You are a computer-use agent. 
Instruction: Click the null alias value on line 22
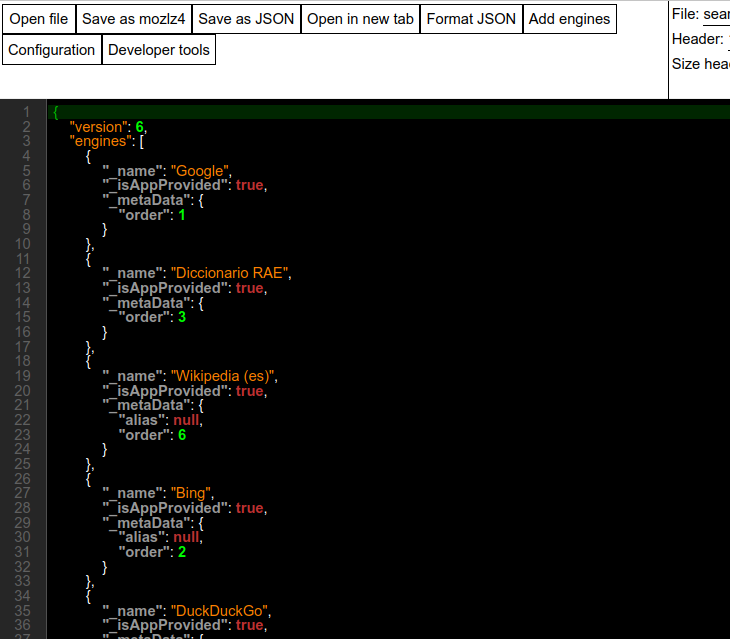[186, 420]
